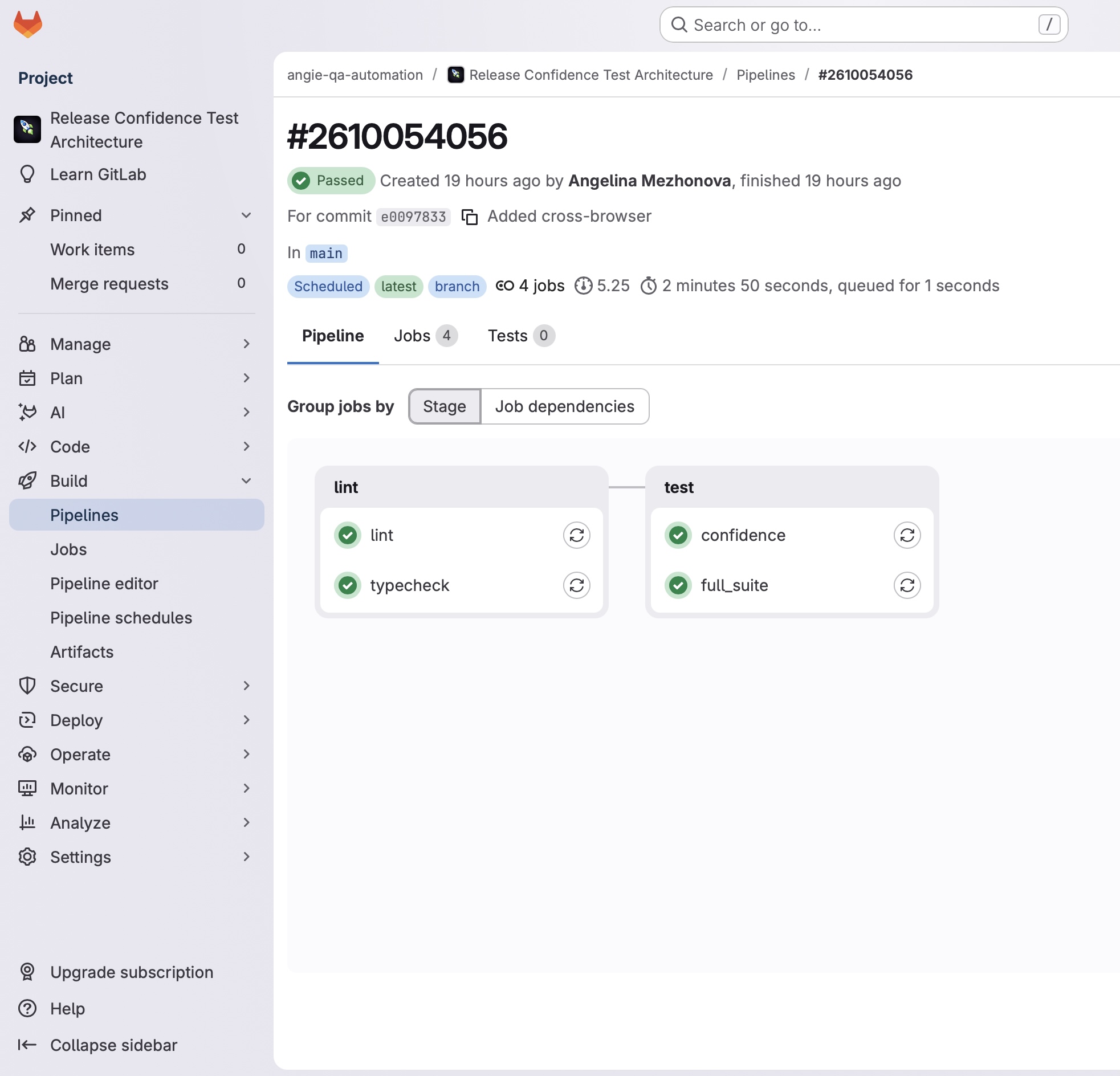Expand the Deploy menu chevron
This screenshot has width=1120, height=1076.
click(x=246, y=720)
